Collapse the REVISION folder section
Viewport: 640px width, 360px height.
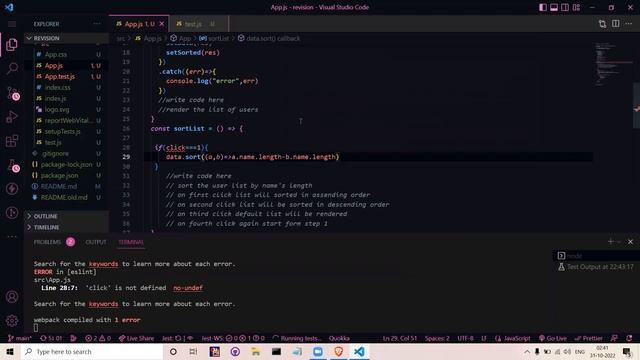coord(66,38)
